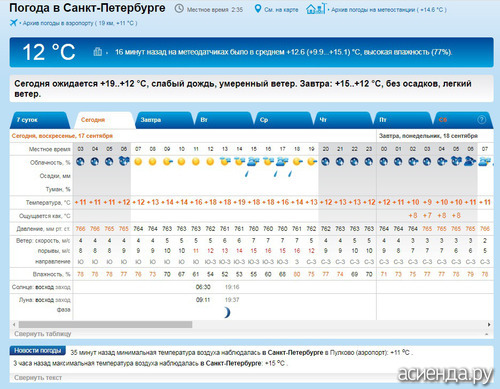500x389 pixels.
Task: Open weather station archive link
Action: coord(389,10)
